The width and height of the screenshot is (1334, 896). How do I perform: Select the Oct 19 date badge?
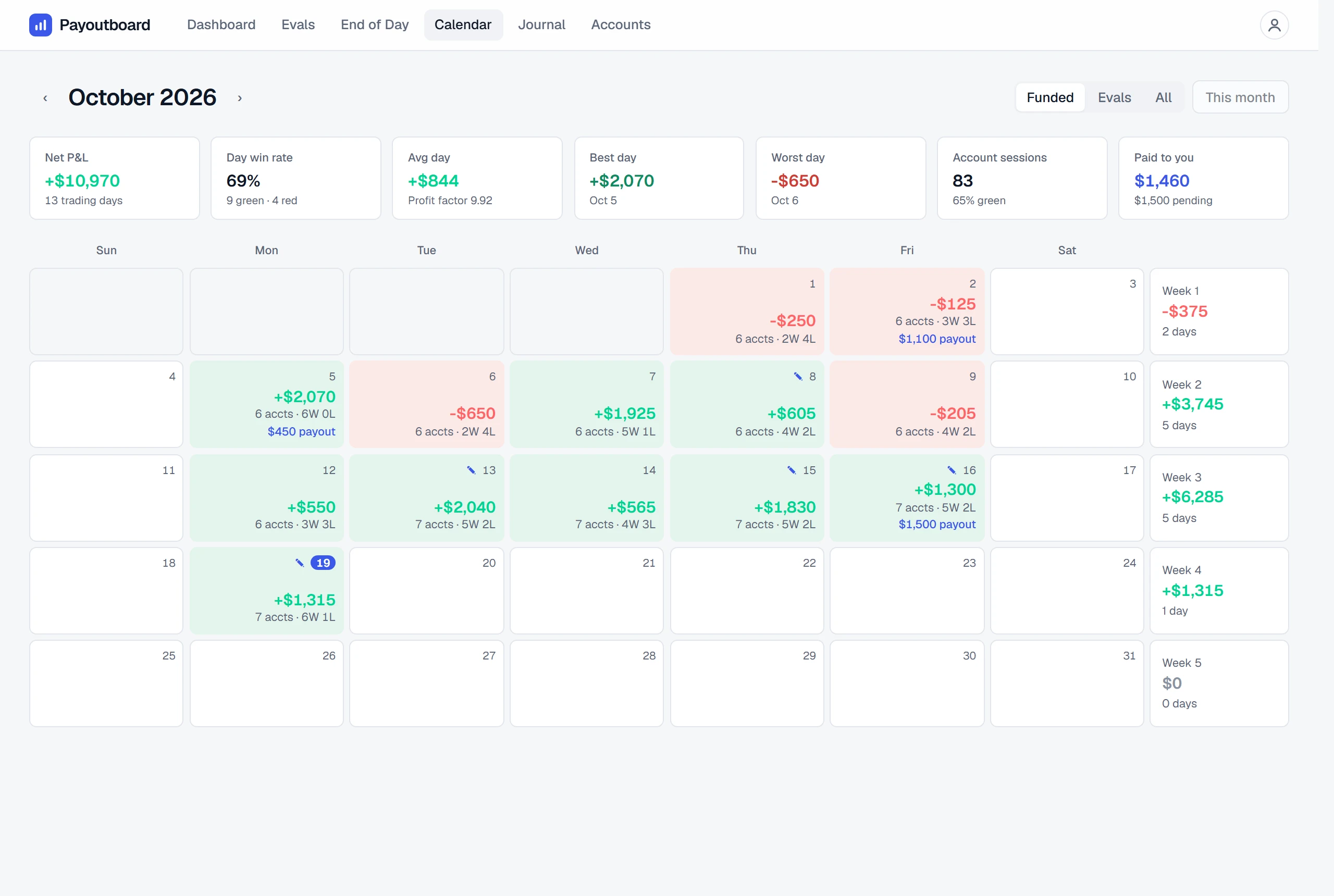pyautogui.click(x=323, y=562)
